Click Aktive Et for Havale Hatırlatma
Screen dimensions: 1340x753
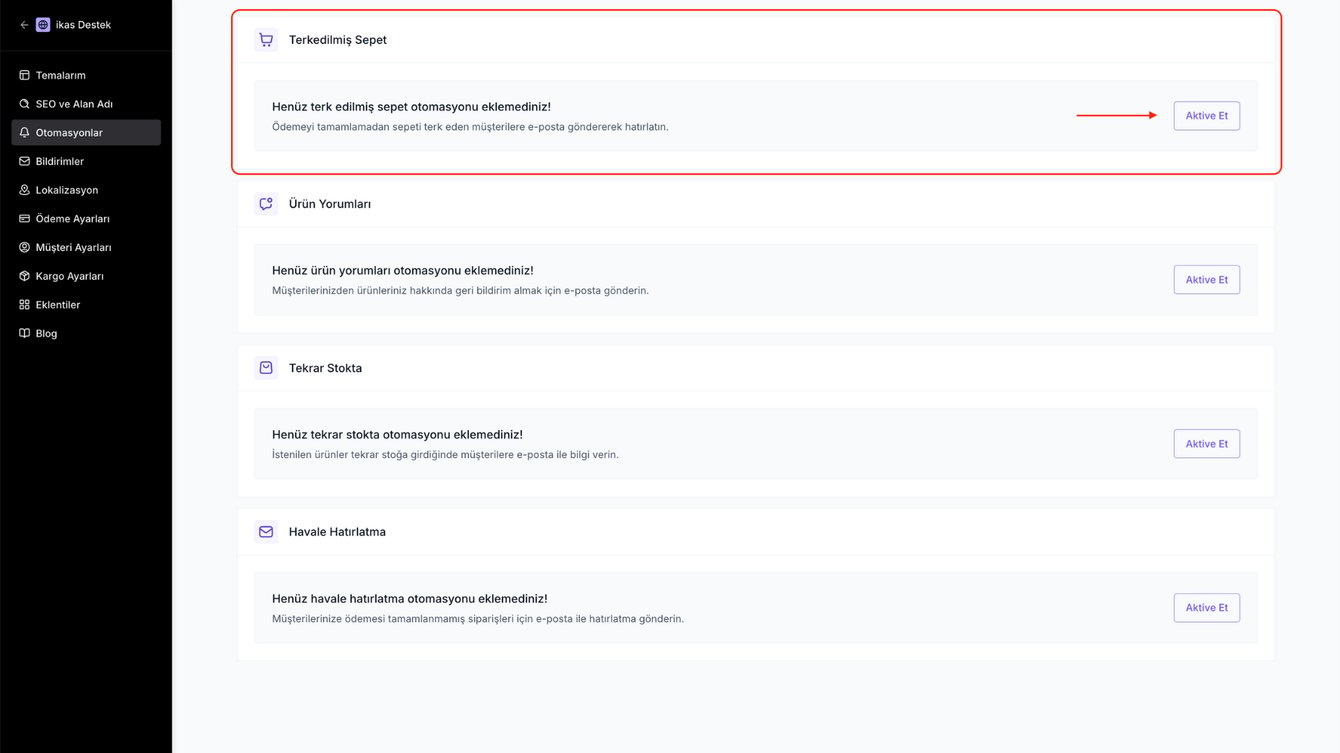(x=1206, y=608)
